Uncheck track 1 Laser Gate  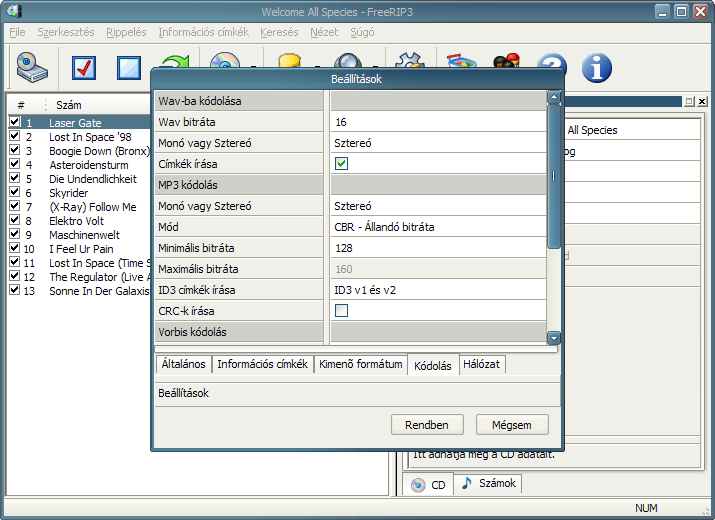coord(15,122)
